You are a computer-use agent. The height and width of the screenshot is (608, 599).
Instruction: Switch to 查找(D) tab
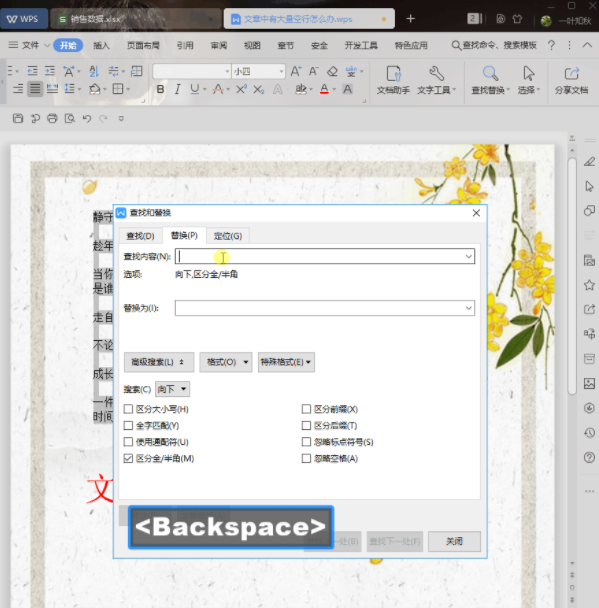[x=140, y=236]
